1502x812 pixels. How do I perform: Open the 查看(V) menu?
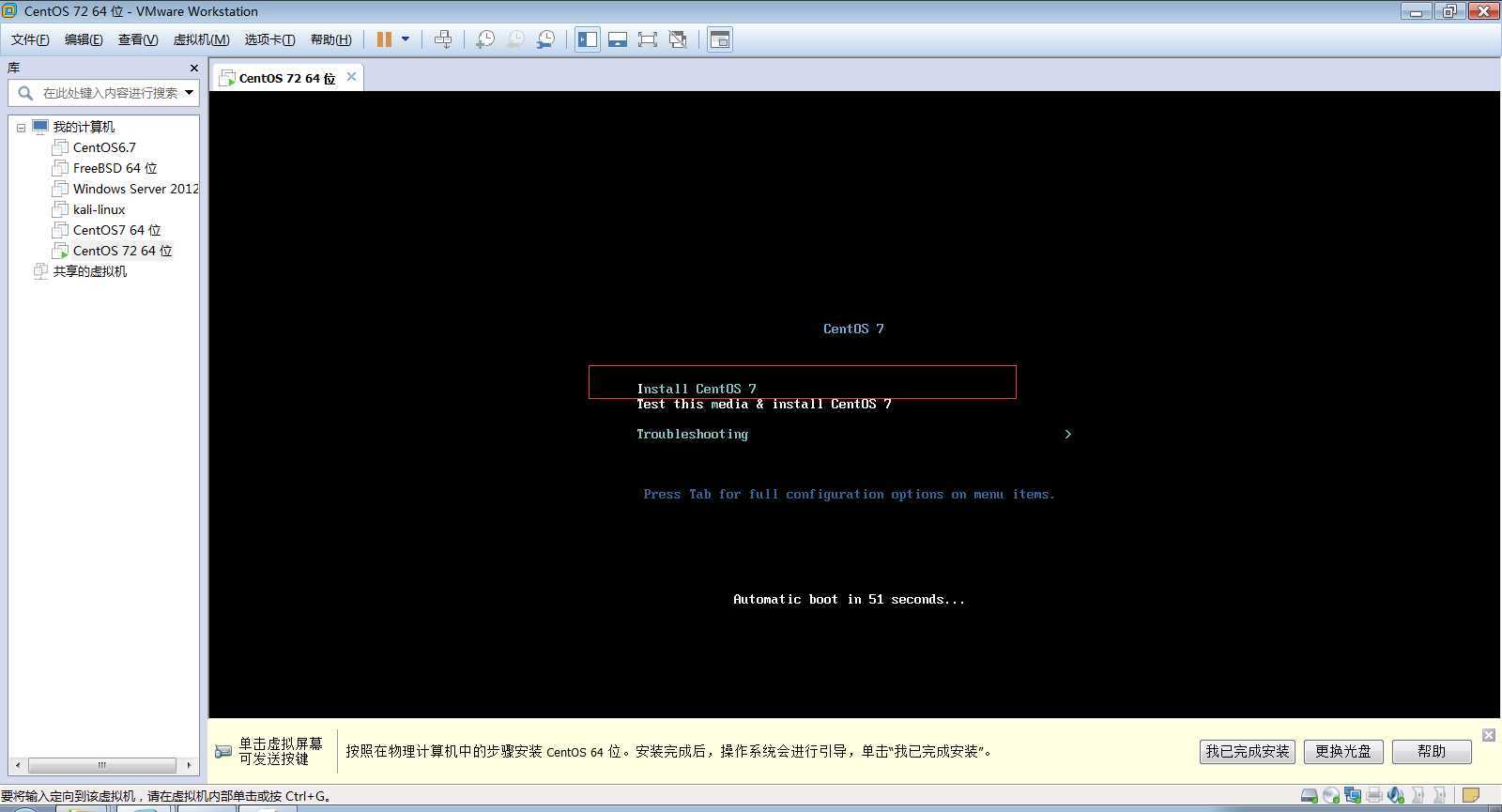[138, 39]
